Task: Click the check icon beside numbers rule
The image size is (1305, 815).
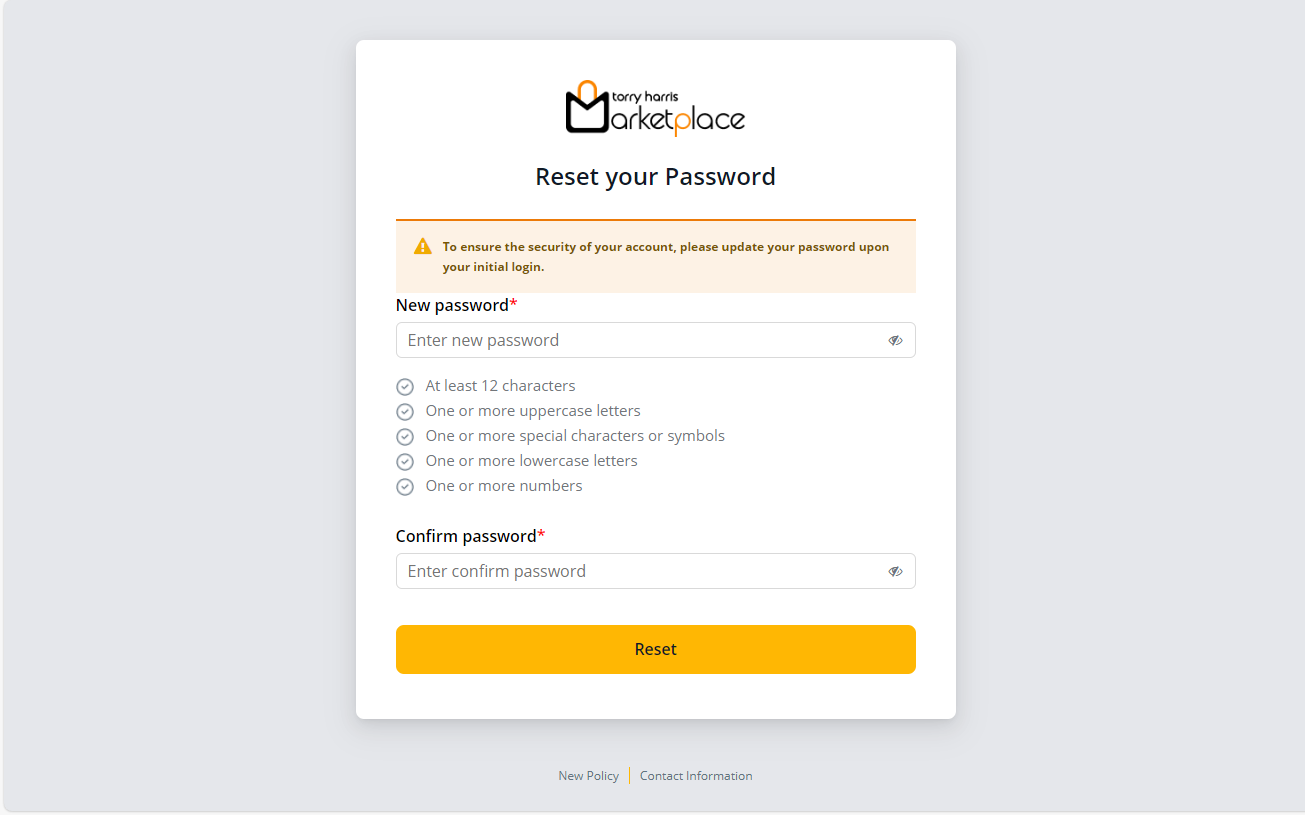Action: point(405,487)
